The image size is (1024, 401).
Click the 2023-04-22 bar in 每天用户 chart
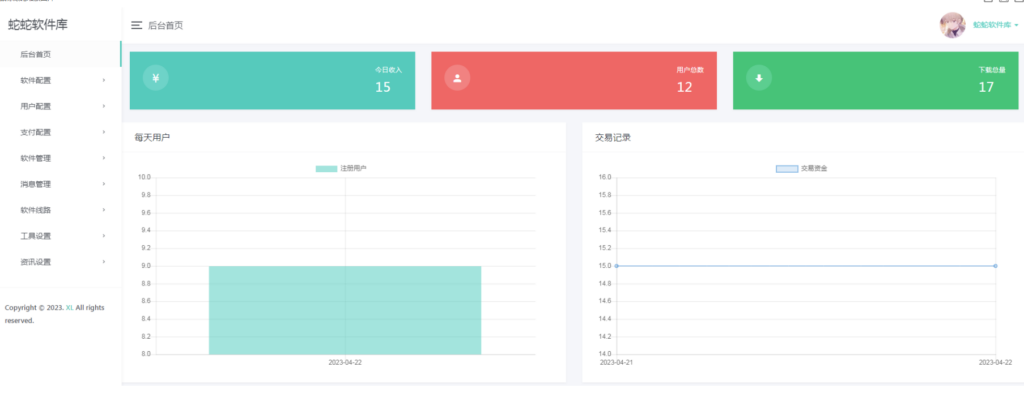coord(345,310)
